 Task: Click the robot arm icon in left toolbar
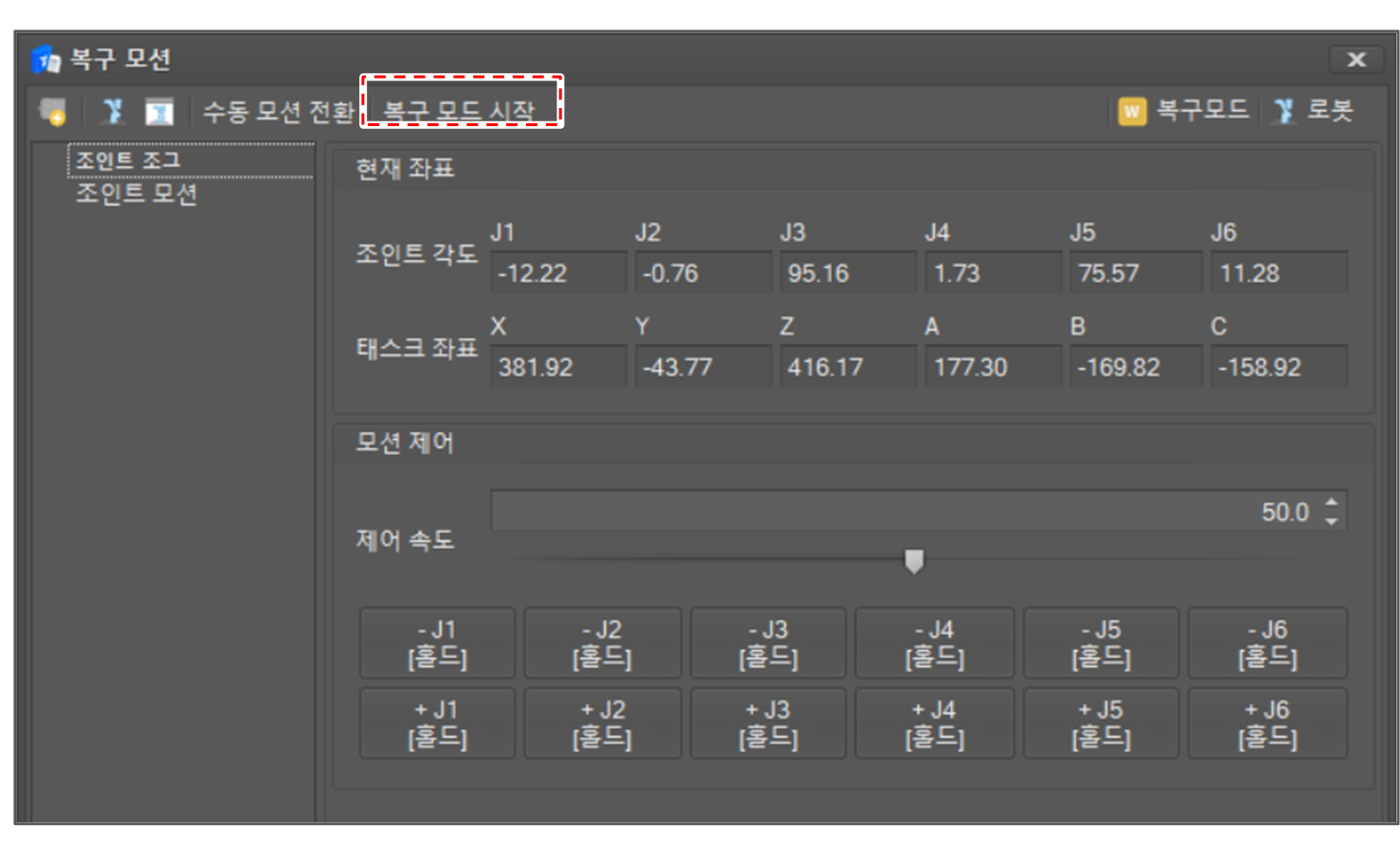click(113, 112)
